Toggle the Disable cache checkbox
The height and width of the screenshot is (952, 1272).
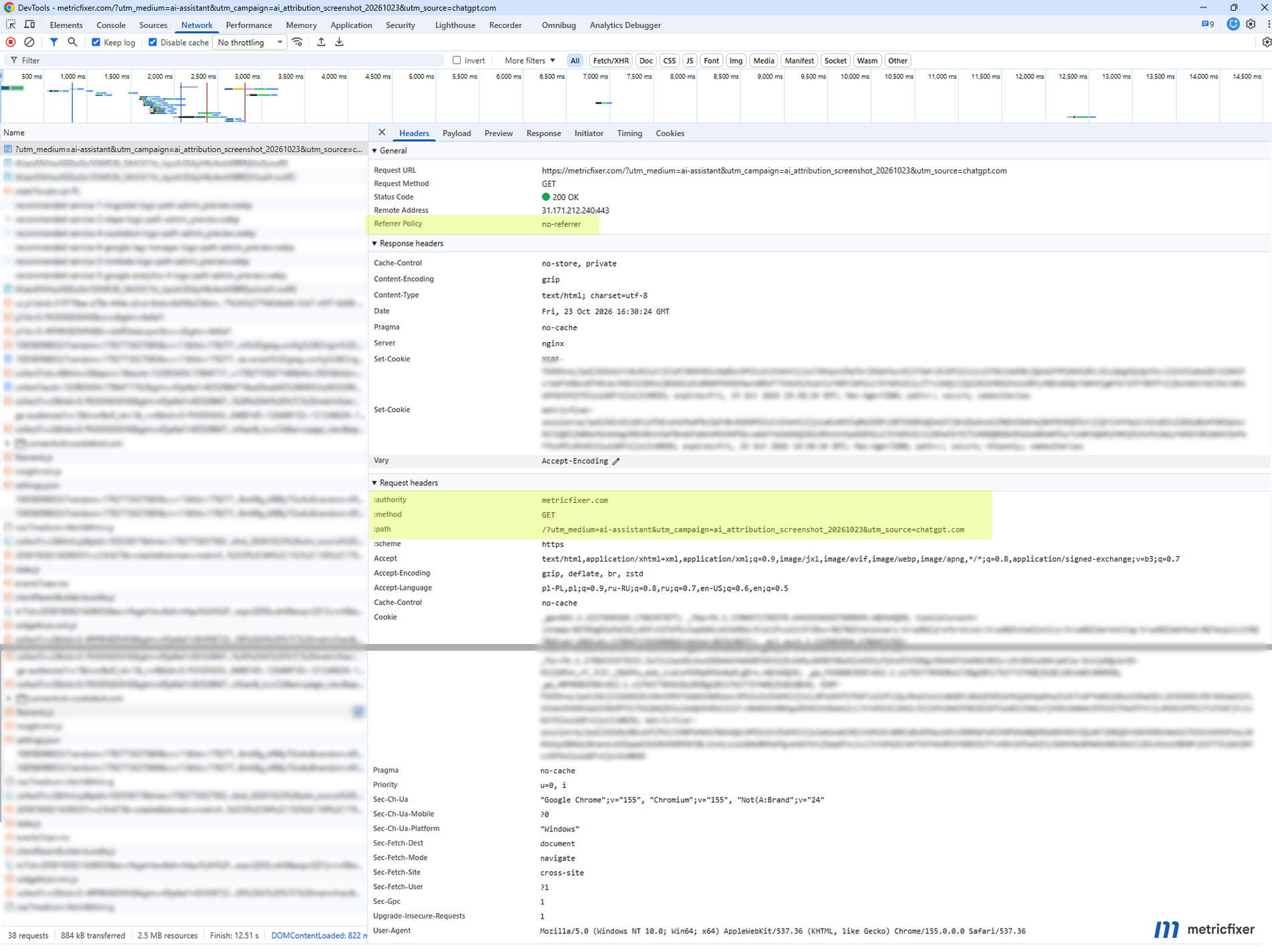153,42
